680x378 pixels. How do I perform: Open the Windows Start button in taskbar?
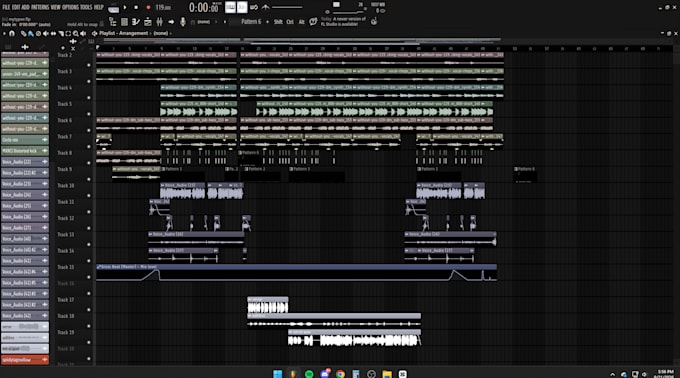(x=278, y=374)
